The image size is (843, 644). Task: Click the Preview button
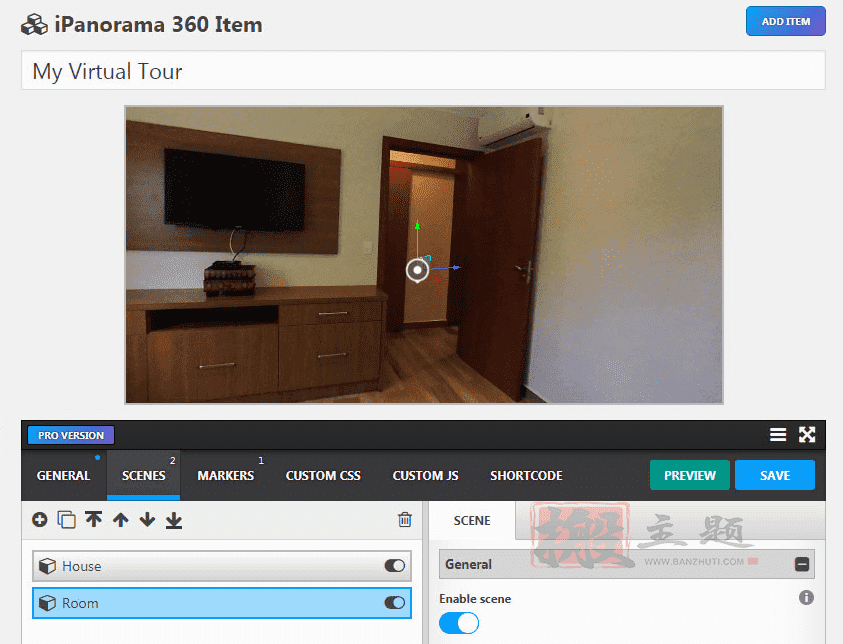[690, 475]
